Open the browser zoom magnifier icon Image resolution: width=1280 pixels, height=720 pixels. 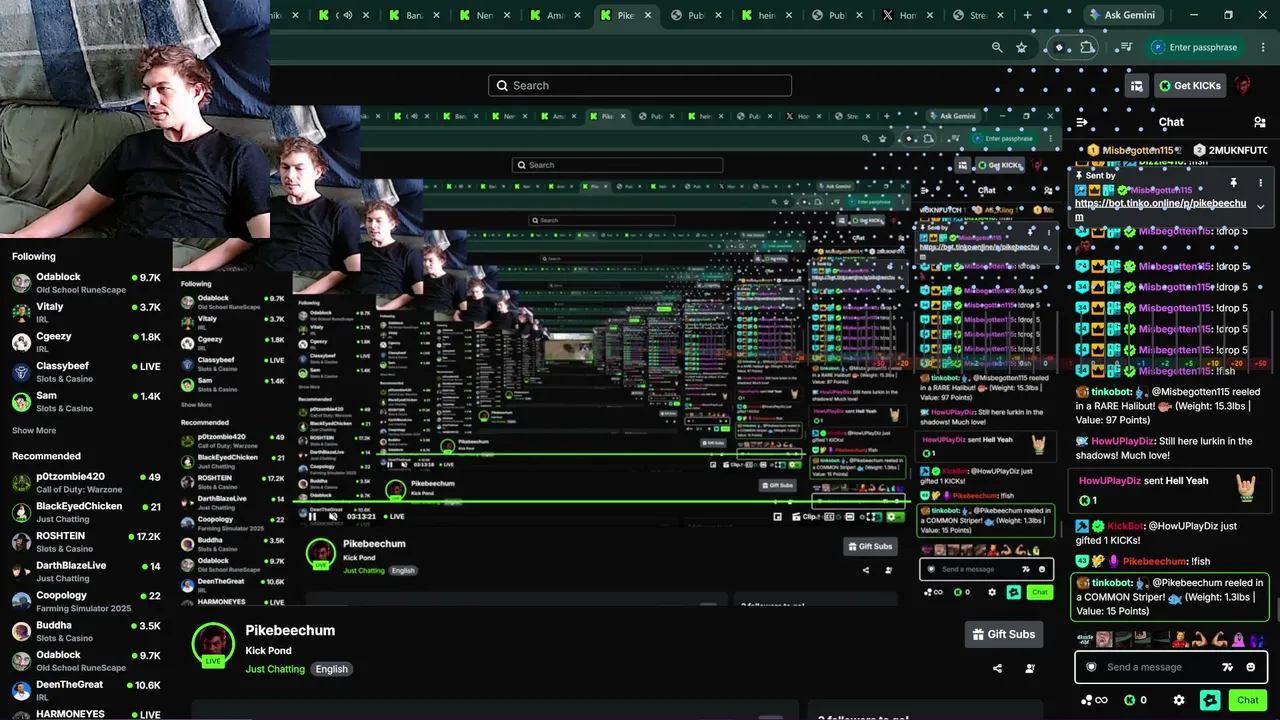(997, 47)
